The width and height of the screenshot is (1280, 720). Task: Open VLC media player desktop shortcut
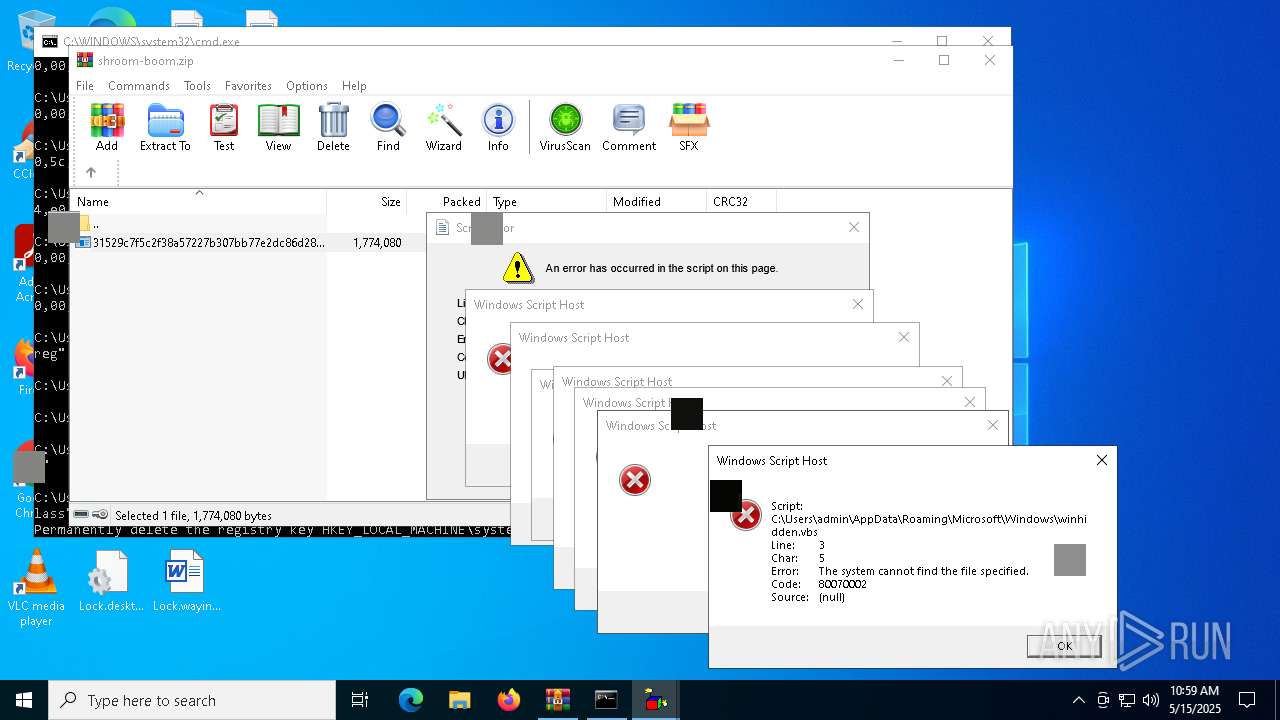(x=36, y=589)
